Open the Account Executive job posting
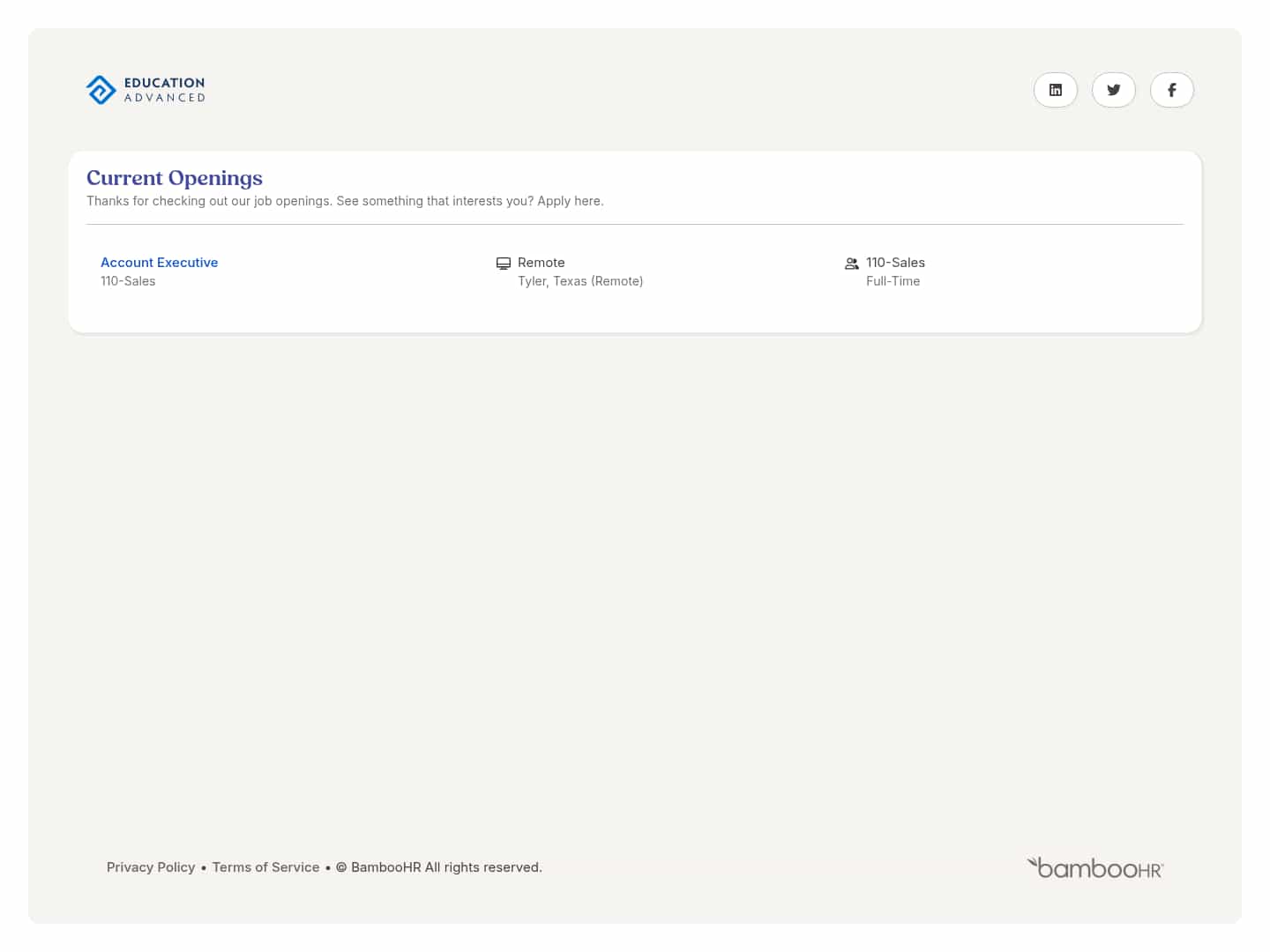This screenshot has width=1270, height=952. pyautogui.click(x=159, y=263)
